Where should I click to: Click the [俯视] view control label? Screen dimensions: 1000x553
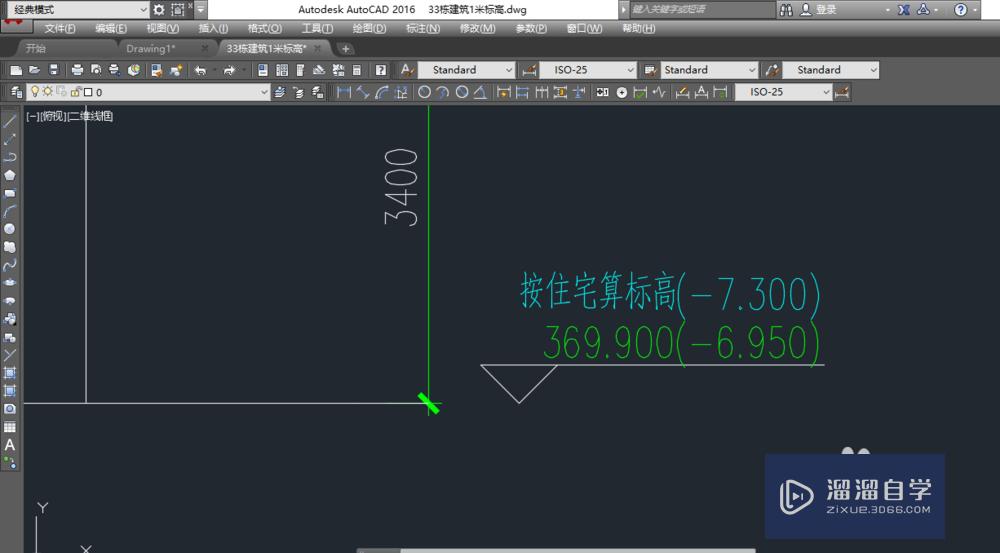point(52,116)
